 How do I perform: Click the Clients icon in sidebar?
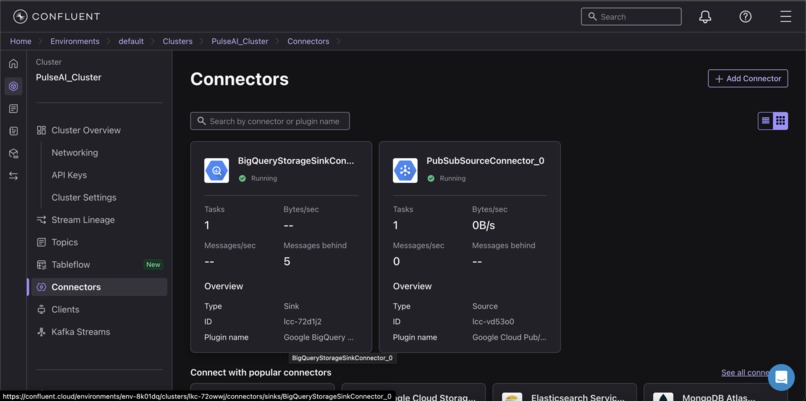tap(42, 309)
